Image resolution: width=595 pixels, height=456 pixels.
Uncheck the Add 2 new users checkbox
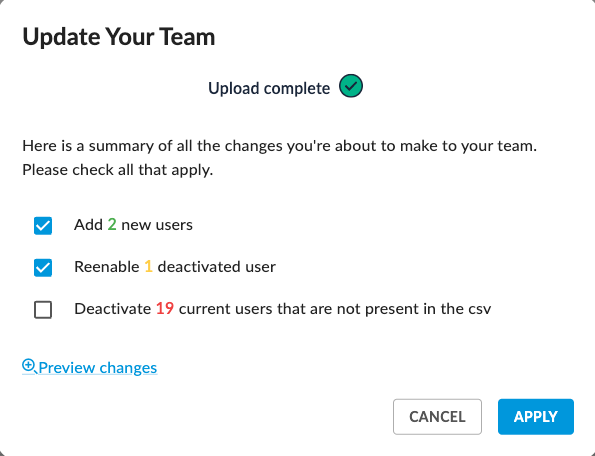pos(43,226)
